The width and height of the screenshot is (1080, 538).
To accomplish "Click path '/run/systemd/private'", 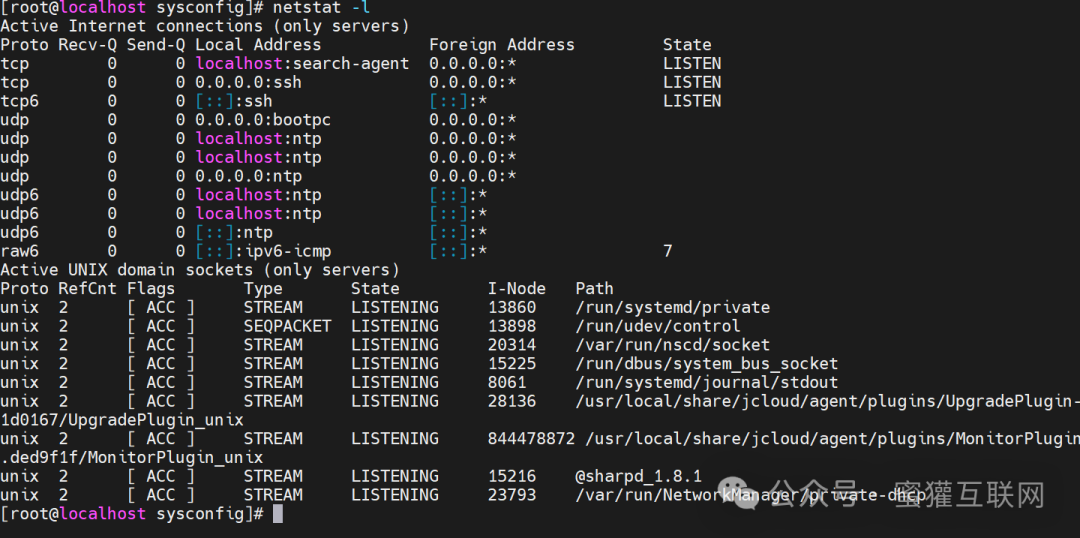I will click(x=672, y=308).
